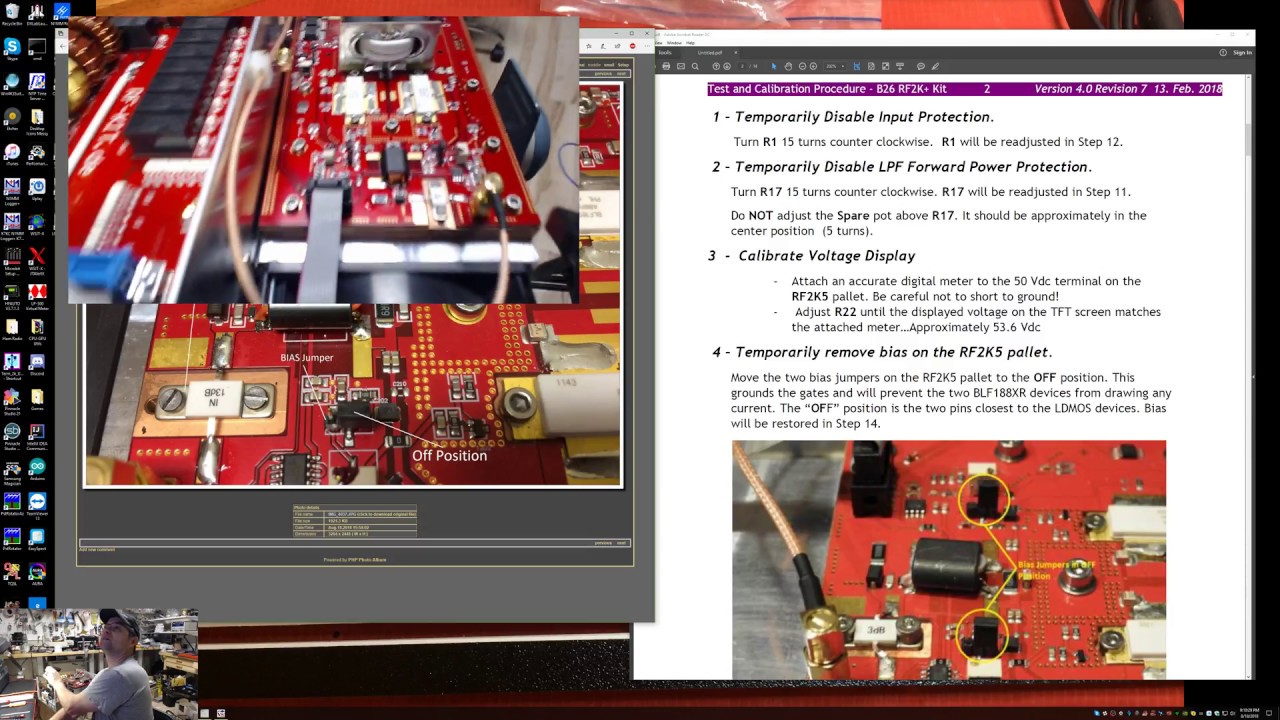Select the Untitled.pdf document tab
Viewport: 1280px width, 720px height.
tap(710, 53)
